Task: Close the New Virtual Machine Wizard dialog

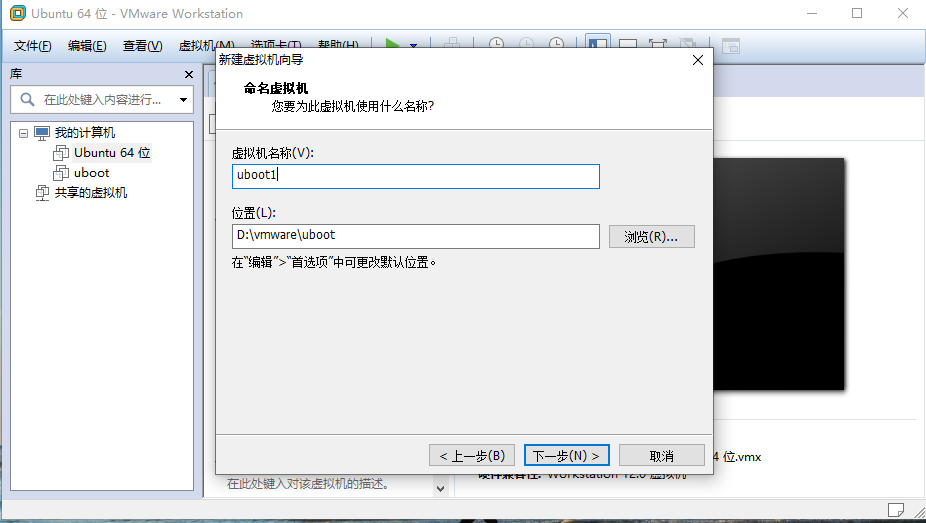Action: [698, 60]
